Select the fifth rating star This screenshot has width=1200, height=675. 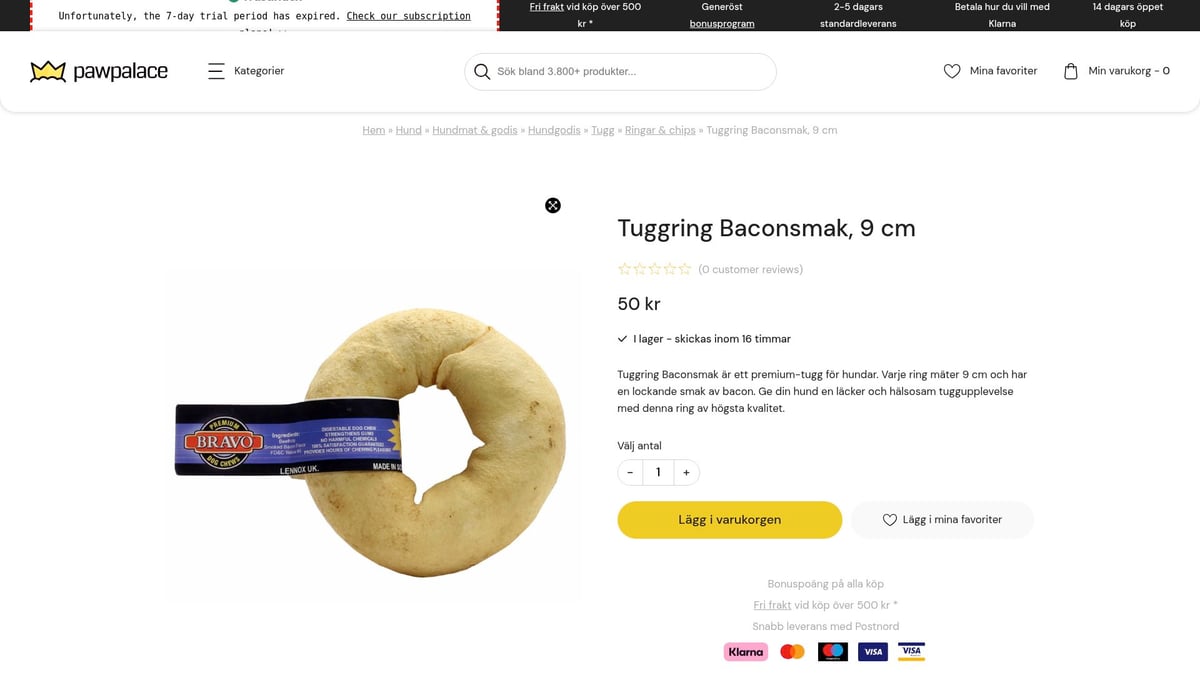click(685, 268)
